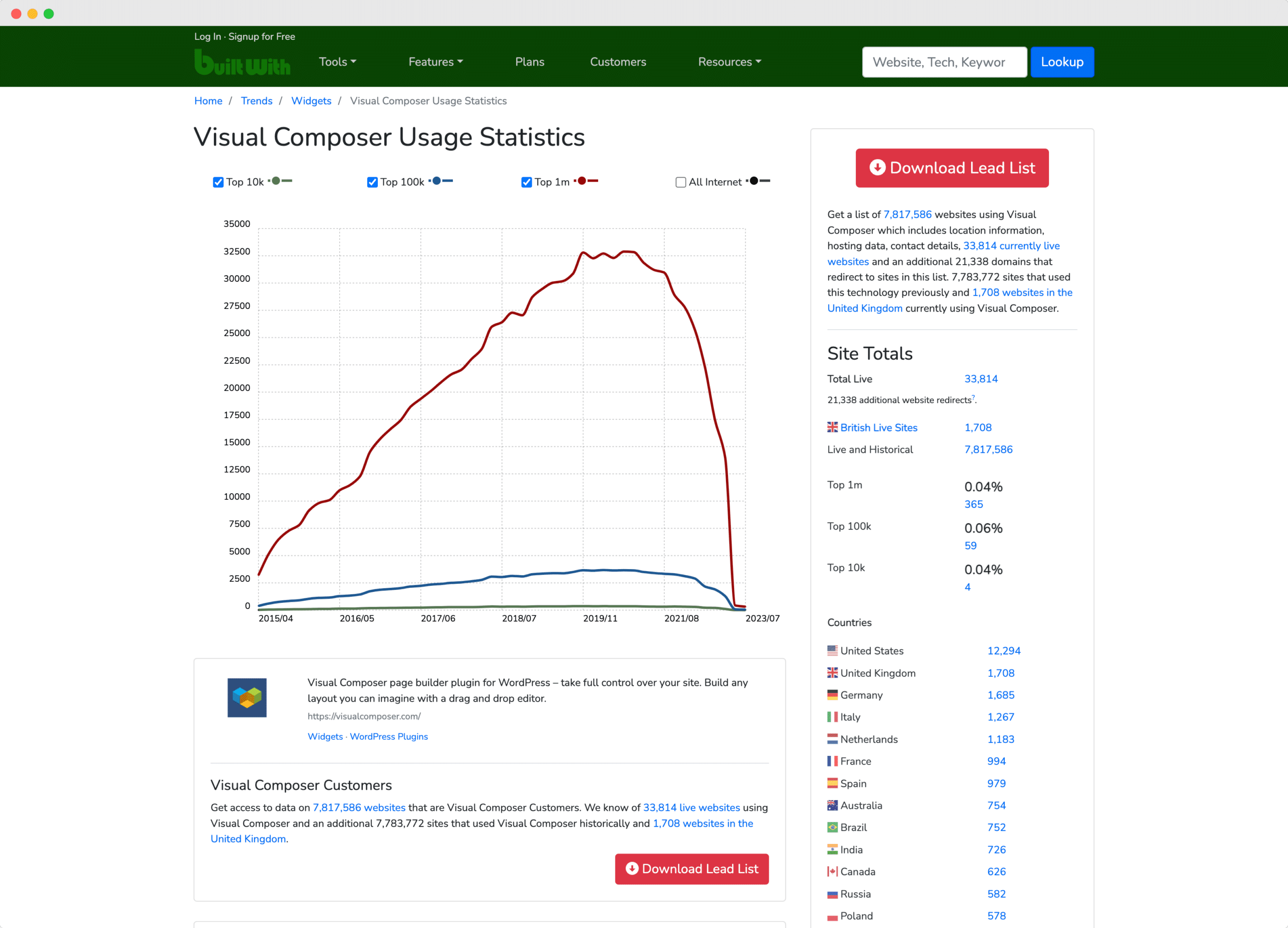Click the Netherlands flag icon
The width and height of the screenshot is (1288, 928).
tap(832, 739)
